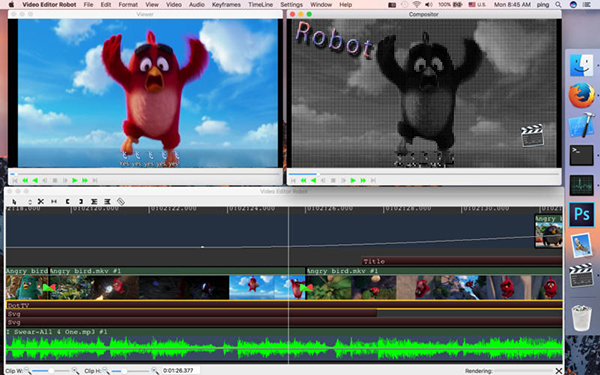Play backward in the Compositor
Image resolution: width=600 pixels, height=375 pixels.
pos(313,180)
